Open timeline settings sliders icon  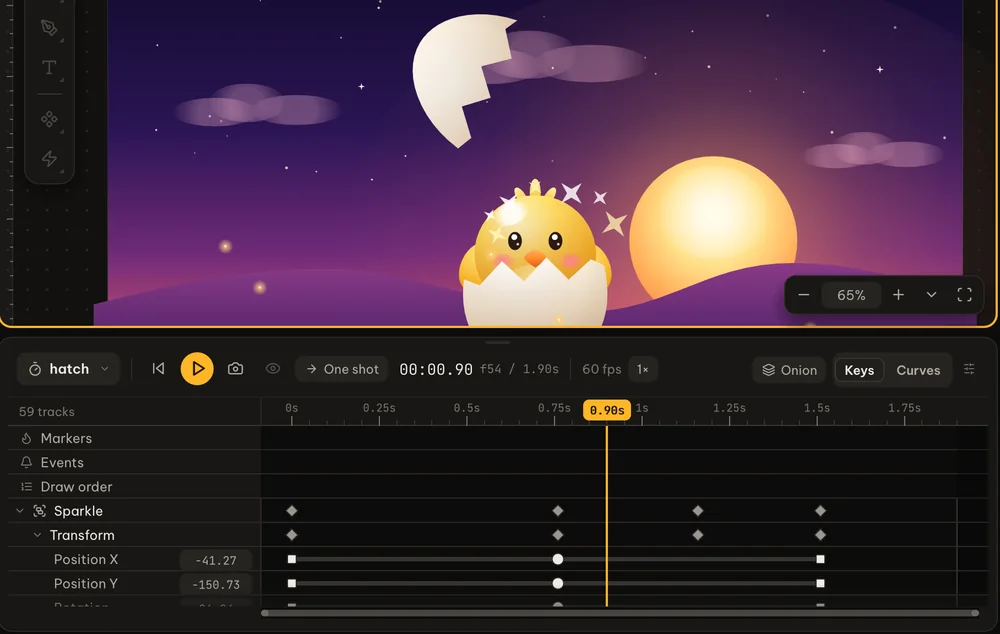tap(969, 369)
